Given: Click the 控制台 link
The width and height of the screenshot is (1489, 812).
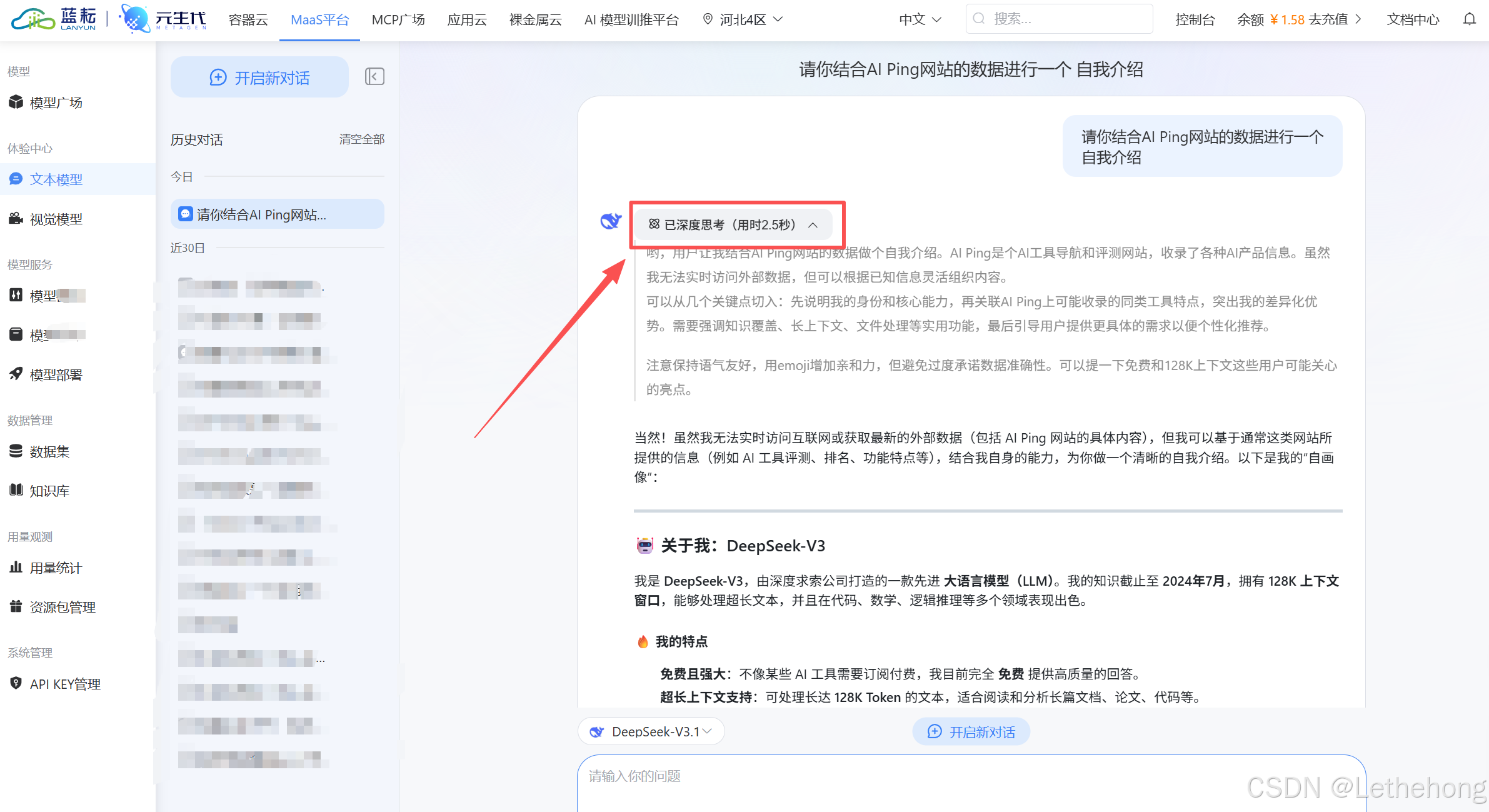Looking at the screenshot, I should coord(1195,20).
